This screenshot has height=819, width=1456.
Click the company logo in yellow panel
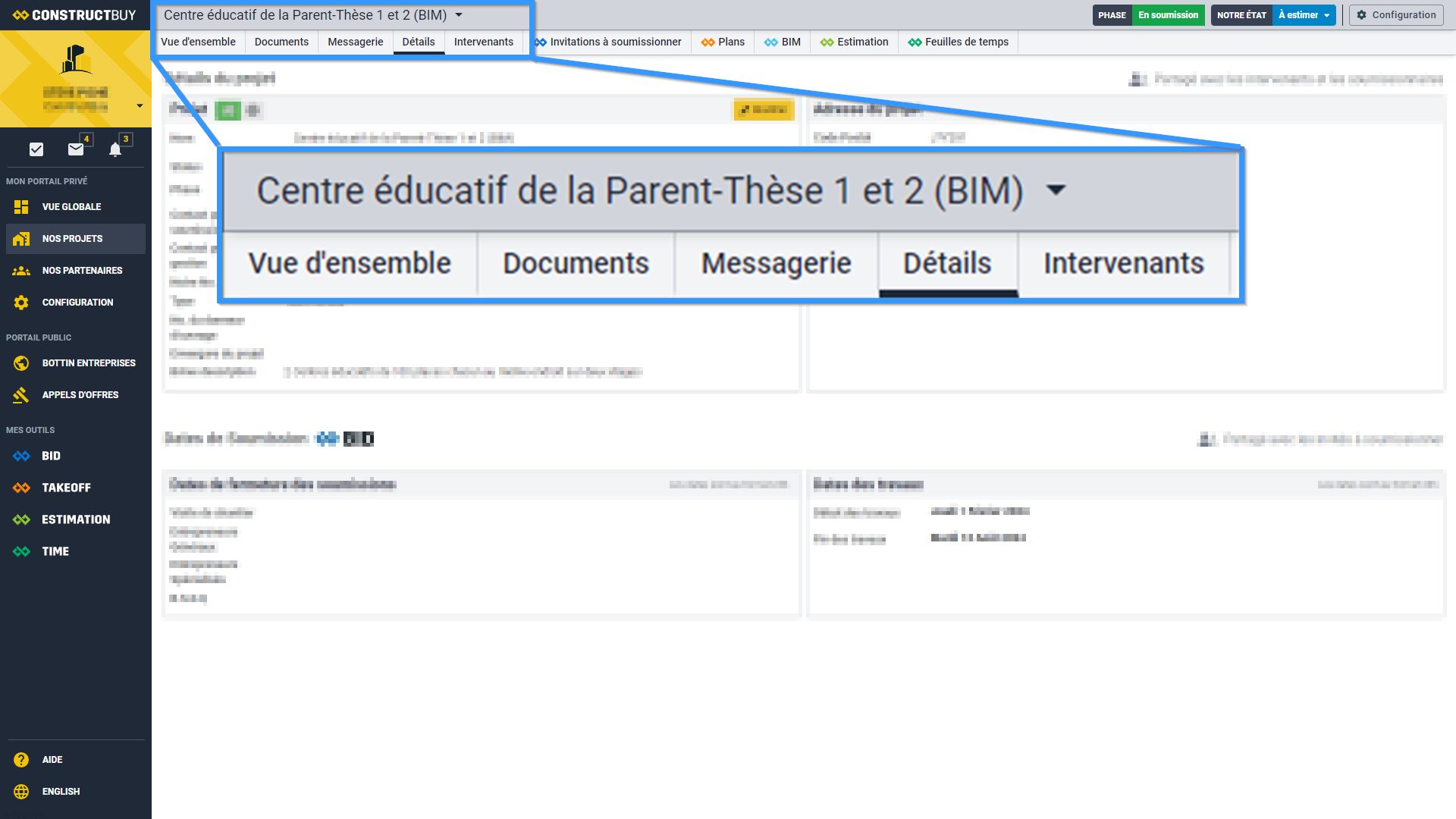(x=76, y=60)
